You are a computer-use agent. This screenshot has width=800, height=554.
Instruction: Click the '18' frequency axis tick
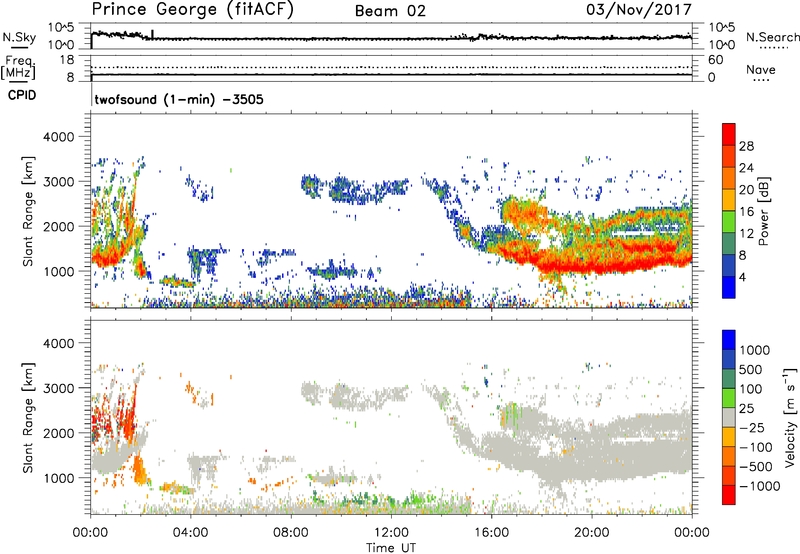[x=67, y=60]
